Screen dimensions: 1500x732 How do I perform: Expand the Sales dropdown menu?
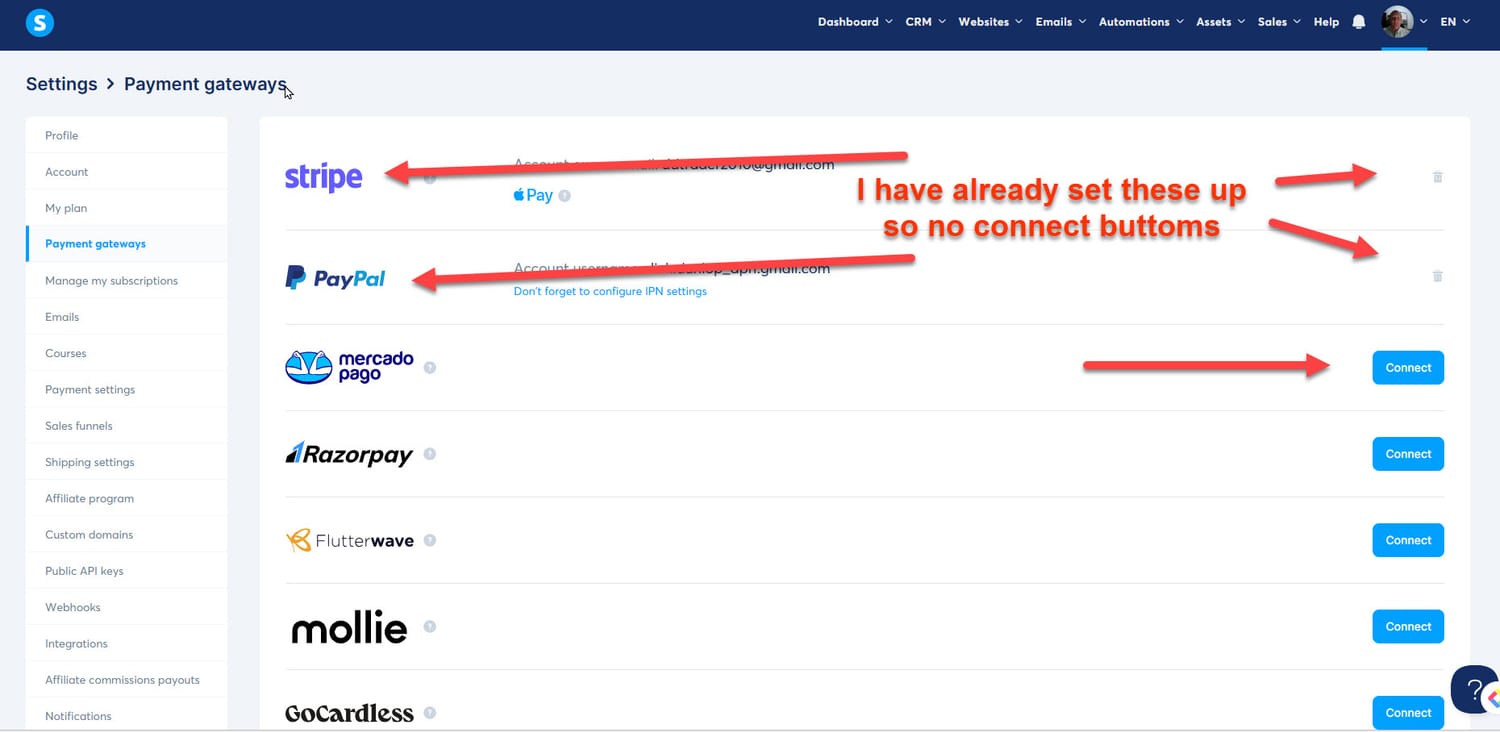pyautogui.click(x=1279, y=22)
